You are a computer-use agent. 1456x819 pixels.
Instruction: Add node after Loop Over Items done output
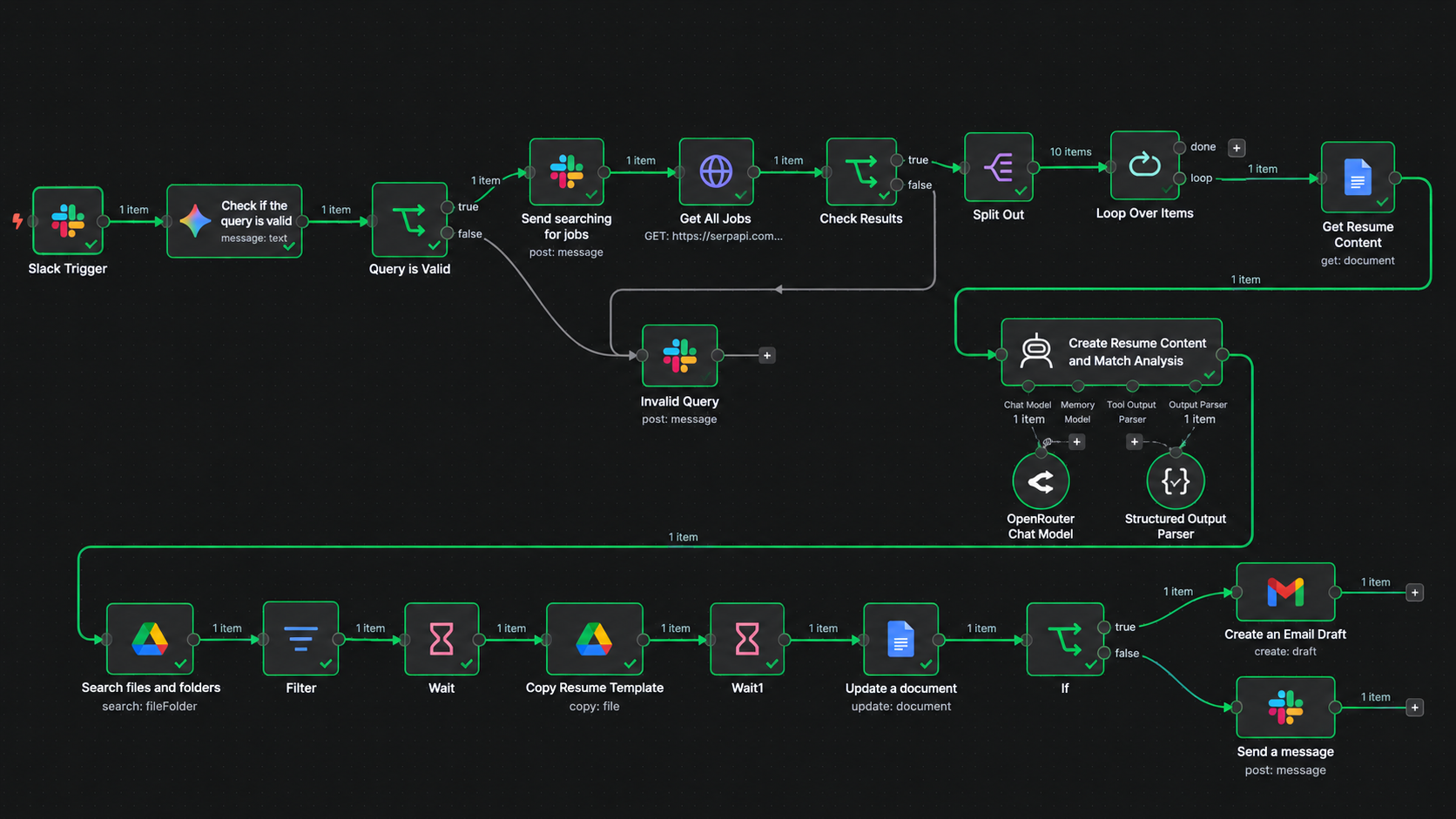[x=1237, y=148]
